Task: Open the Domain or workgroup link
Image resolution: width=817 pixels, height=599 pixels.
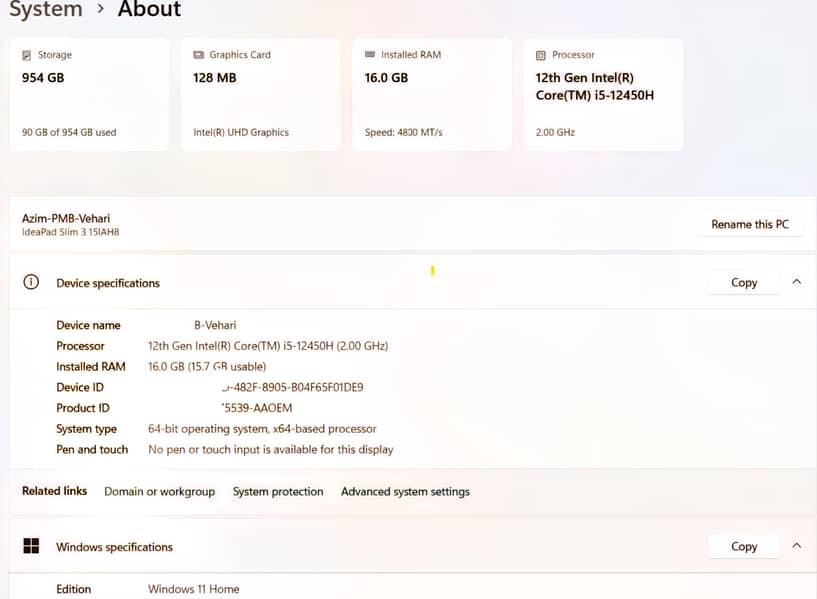Action: pyautogui.click(x=159, y=492)
